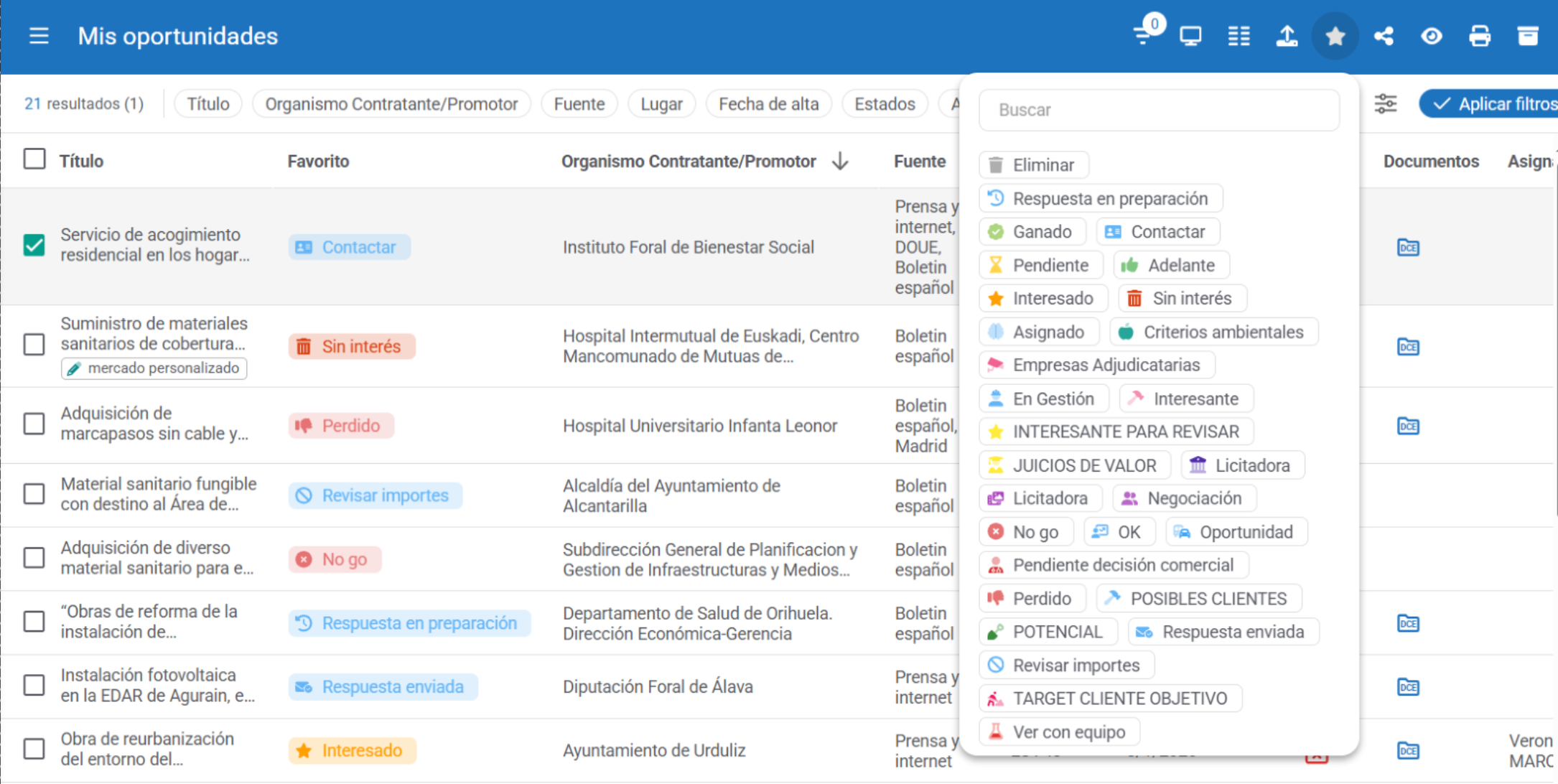This screenshot has width=1558, height=784.
Task: Open the filter settings sliders icon
Action: tap(1386, 104)
